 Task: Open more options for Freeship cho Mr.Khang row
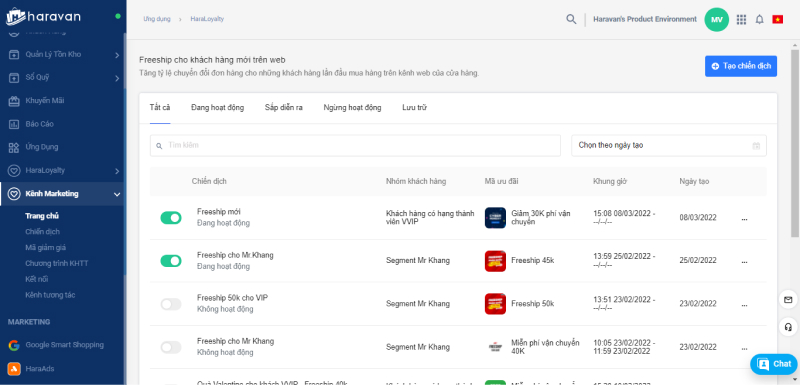744,261
